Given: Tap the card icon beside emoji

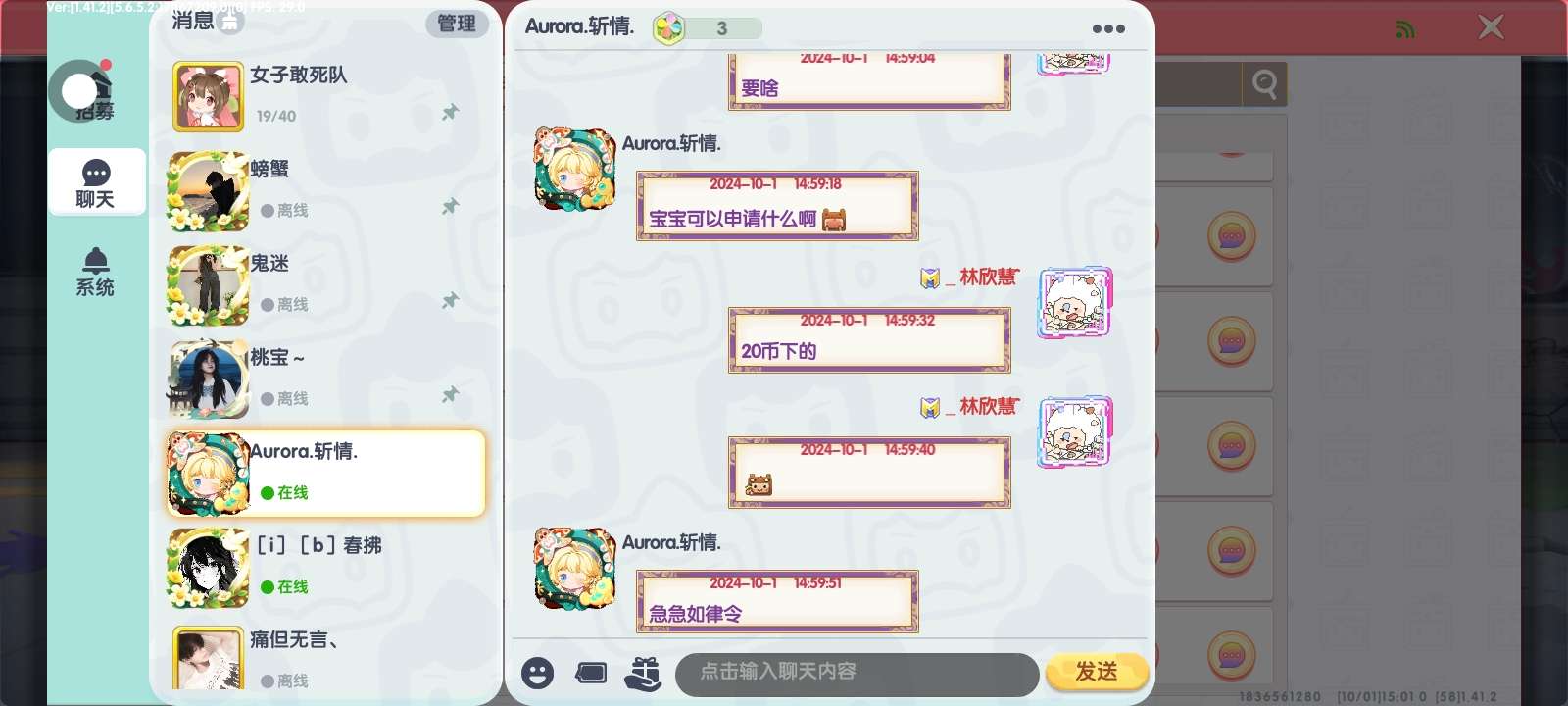Looking at the screenshot, I should 591,673.
